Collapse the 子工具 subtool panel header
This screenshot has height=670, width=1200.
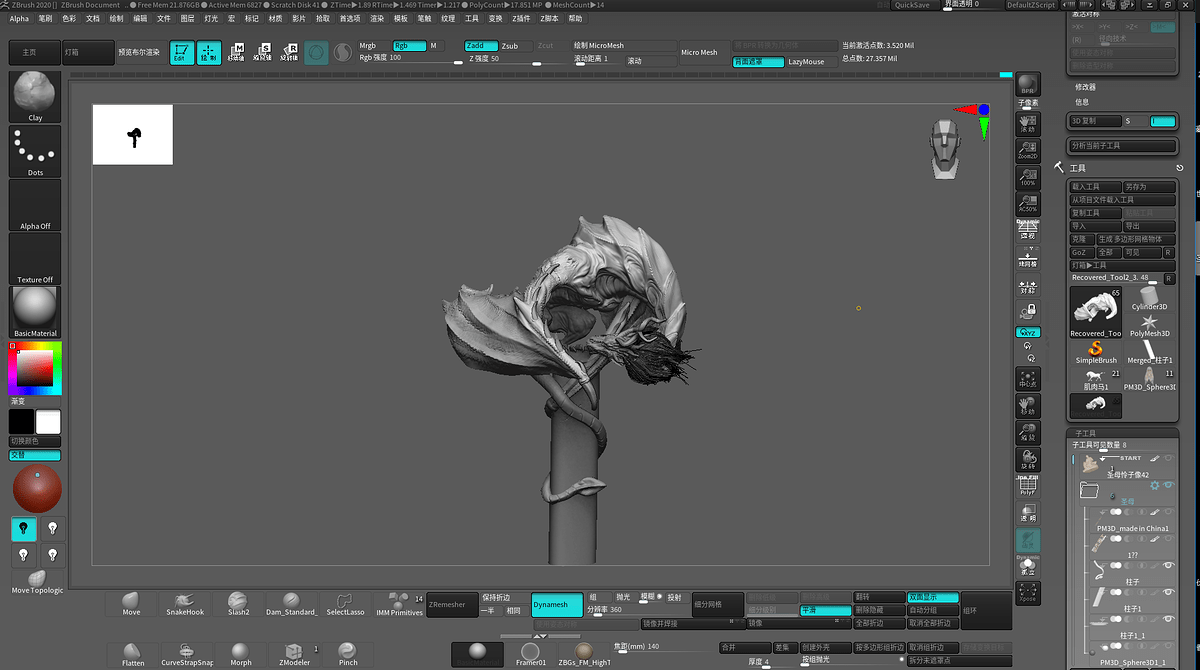(1086, 433)
